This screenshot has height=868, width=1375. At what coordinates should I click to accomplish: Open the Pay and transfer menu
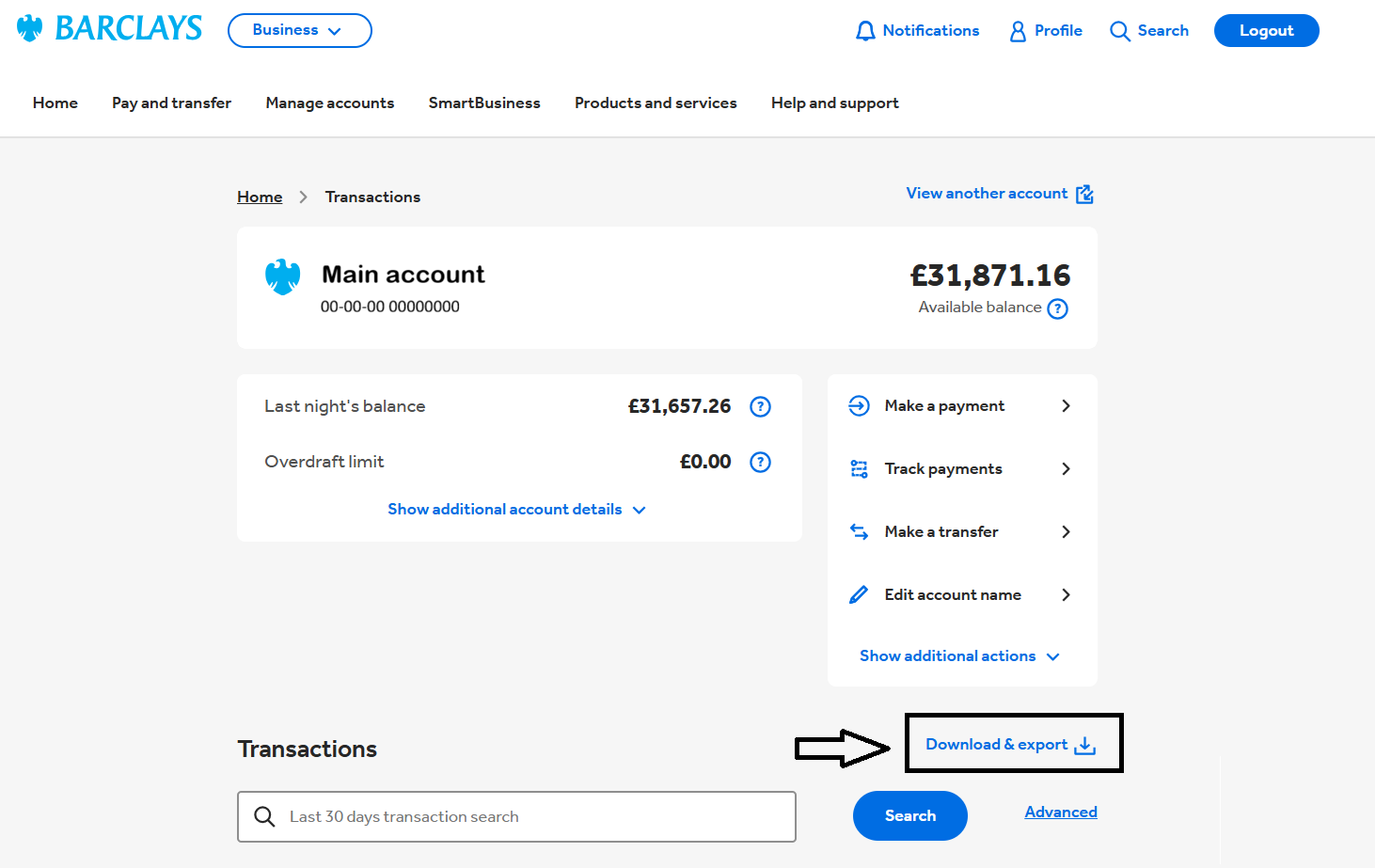[x=171, y=103]
